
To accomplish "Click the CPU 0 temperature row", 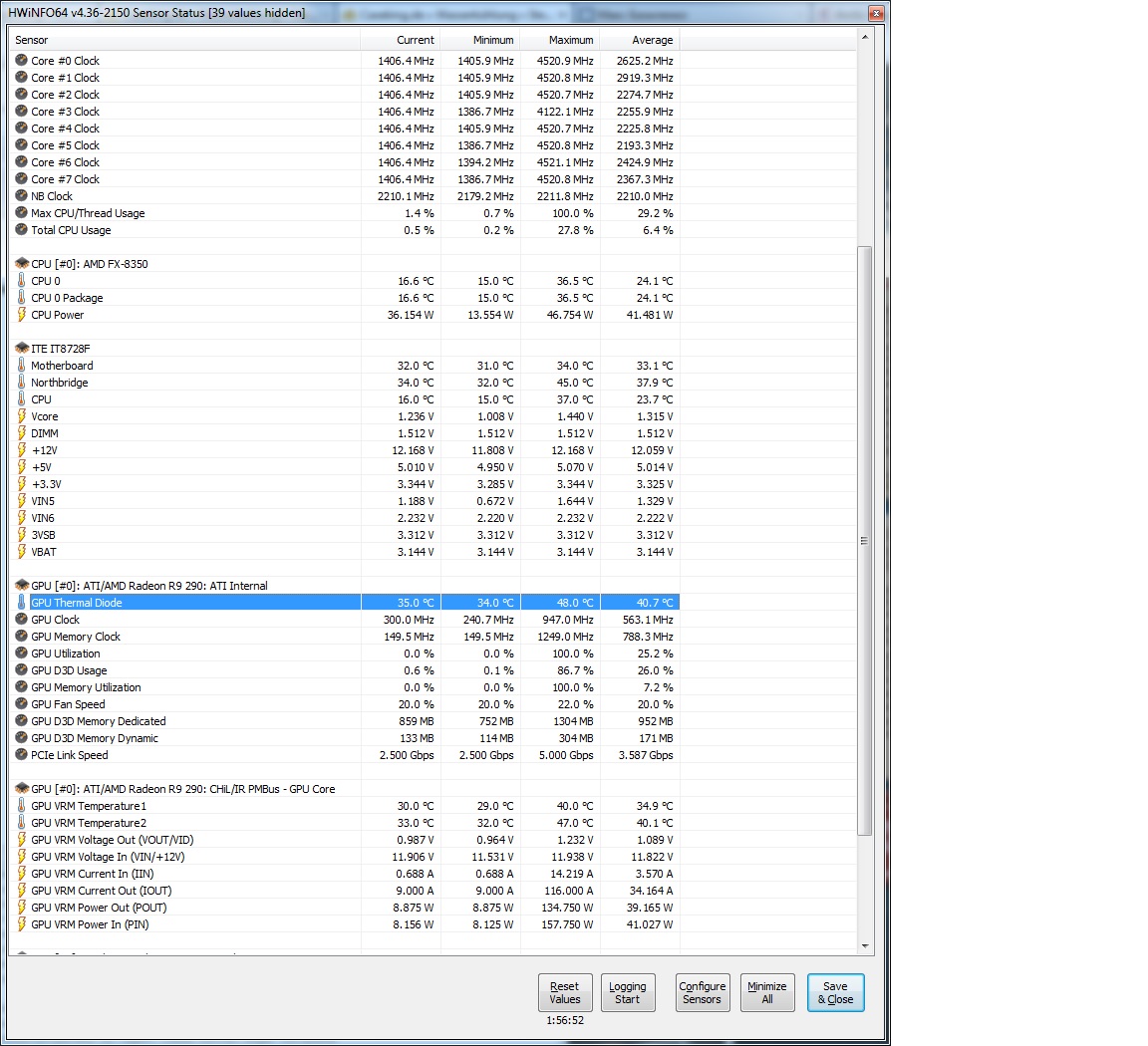I will 344,280.
